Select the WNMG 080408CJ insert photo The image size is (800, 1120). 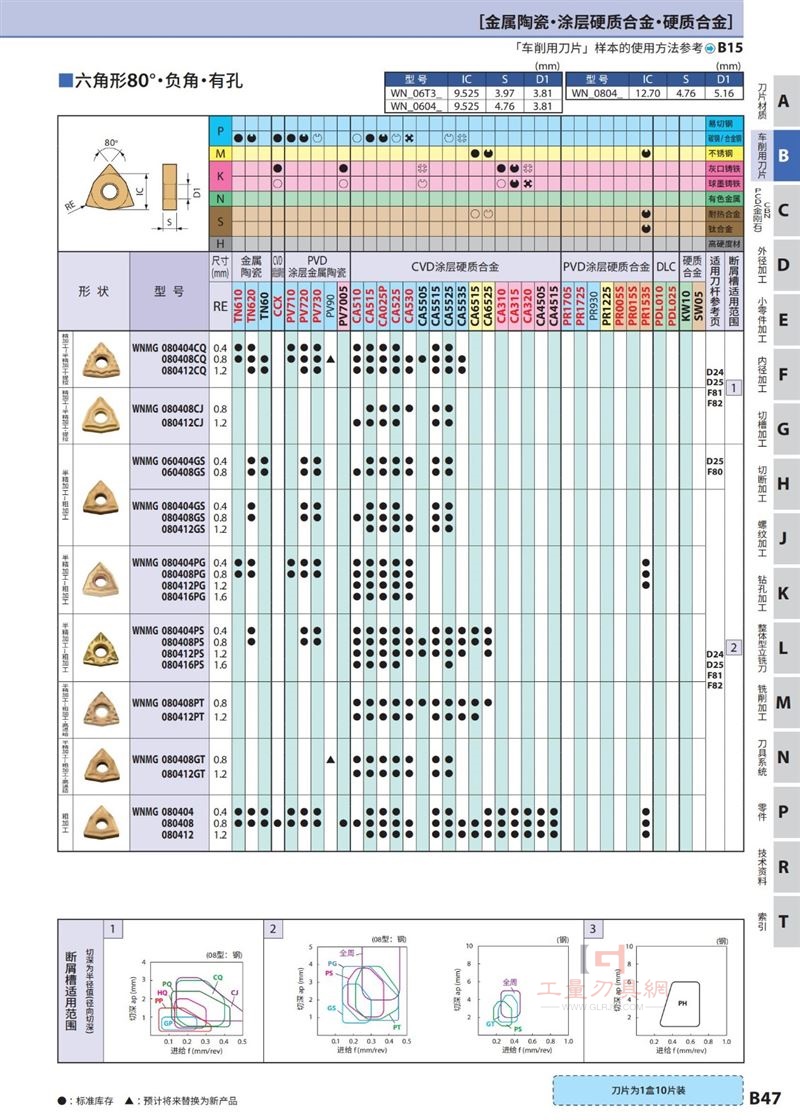[x=101, y=415]
